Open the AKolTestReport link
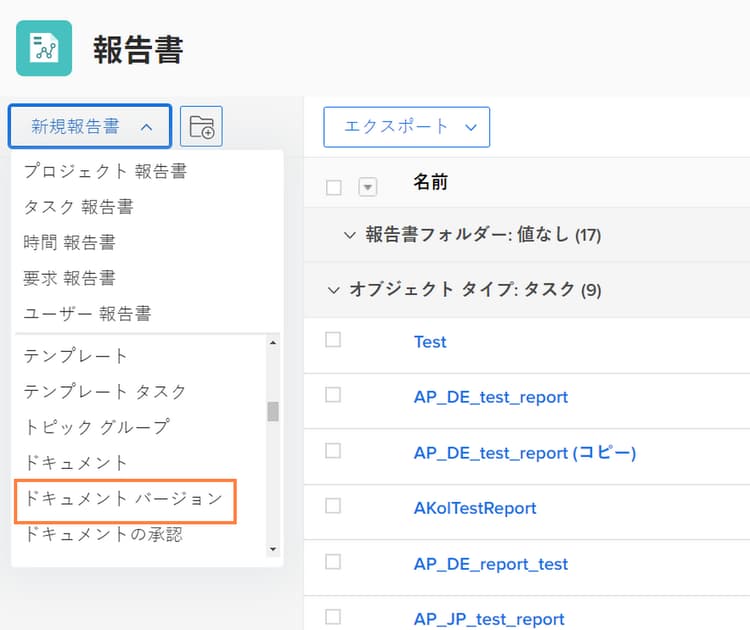This screenshot has width=750, height=630. [475, 508]
